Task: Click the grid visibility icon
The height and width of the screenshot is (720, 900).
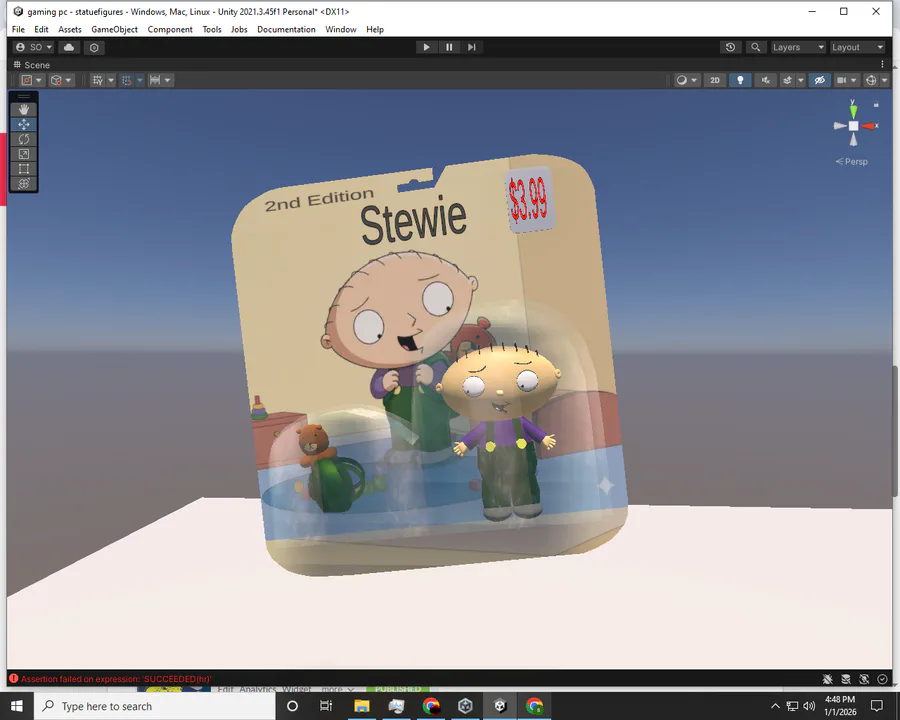Action: [98, 80]
